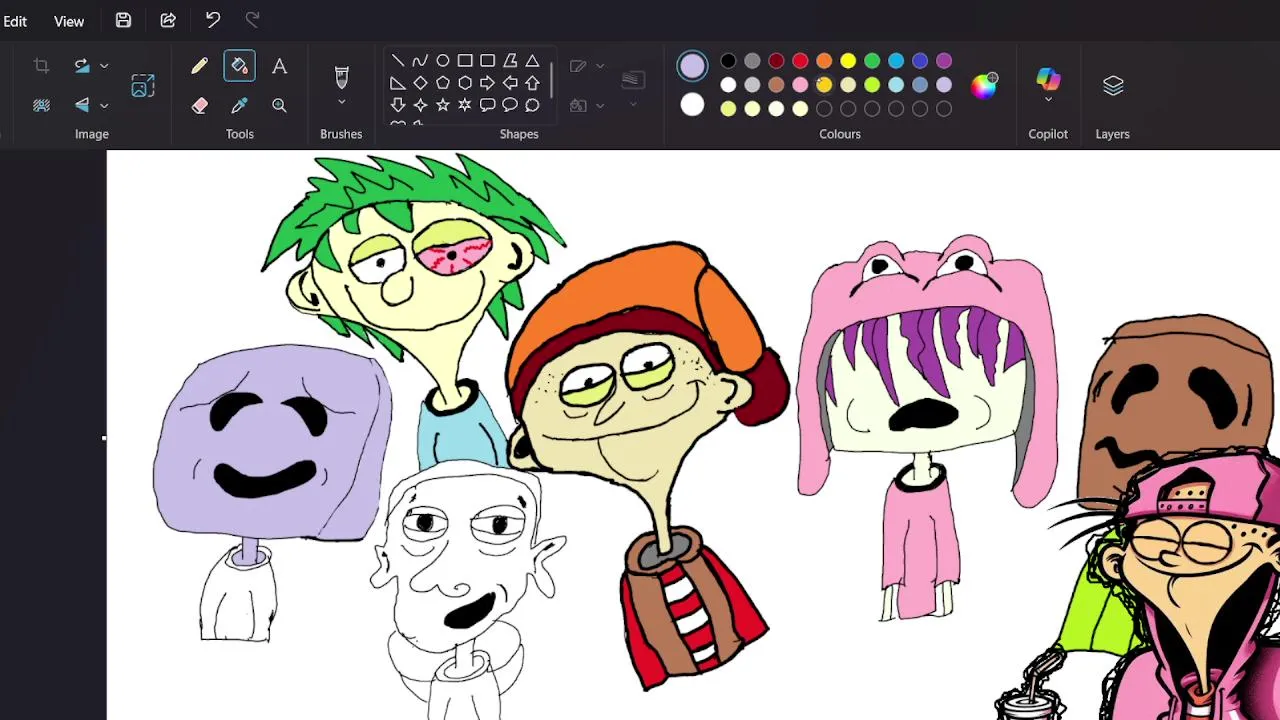1280x720 pixels.
Task: Choose the Six-point star shape
Action: click(465, 105)
